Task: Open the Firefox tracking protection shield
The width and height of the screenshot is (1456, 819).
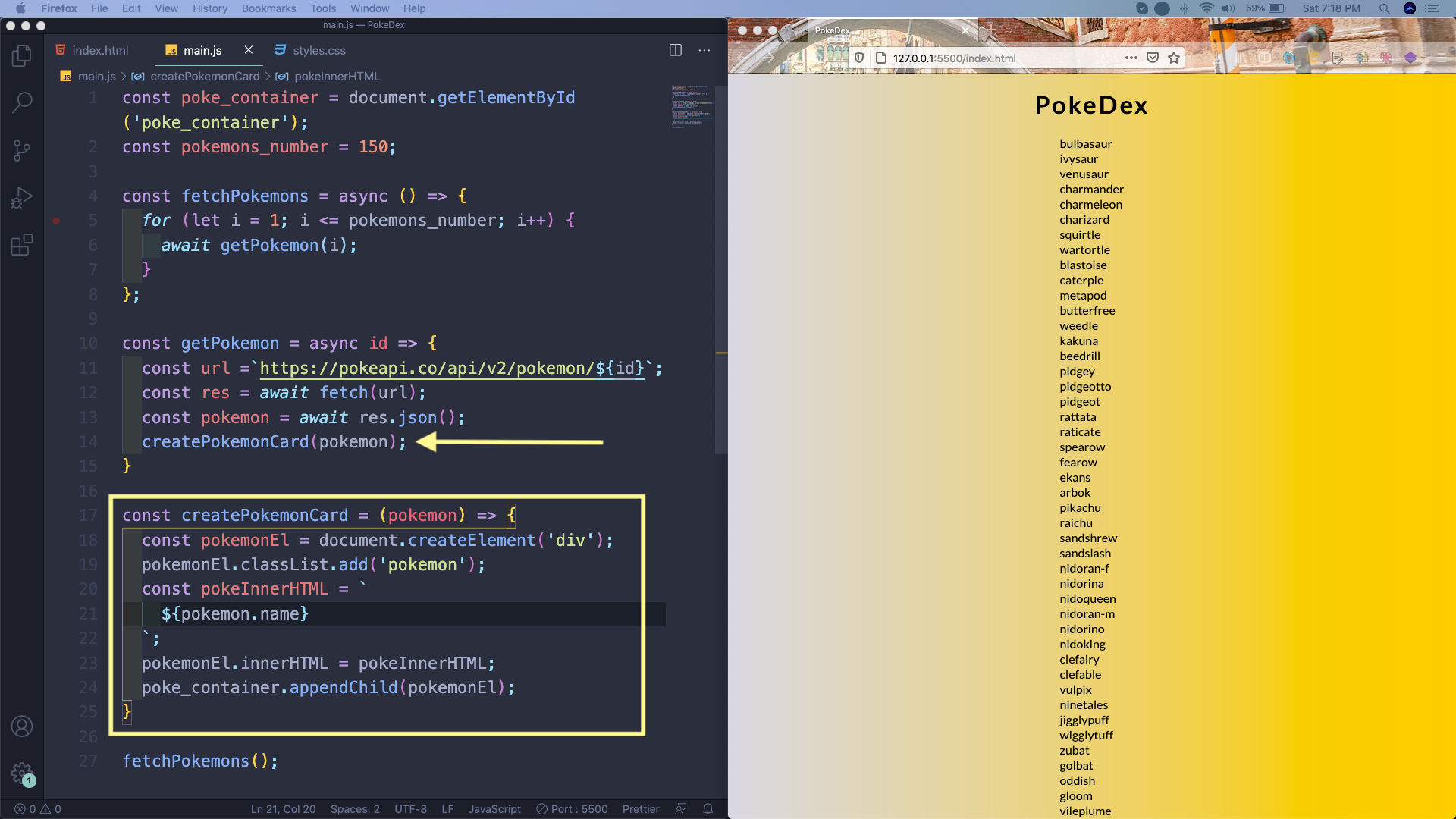Action: pos(859,58)
